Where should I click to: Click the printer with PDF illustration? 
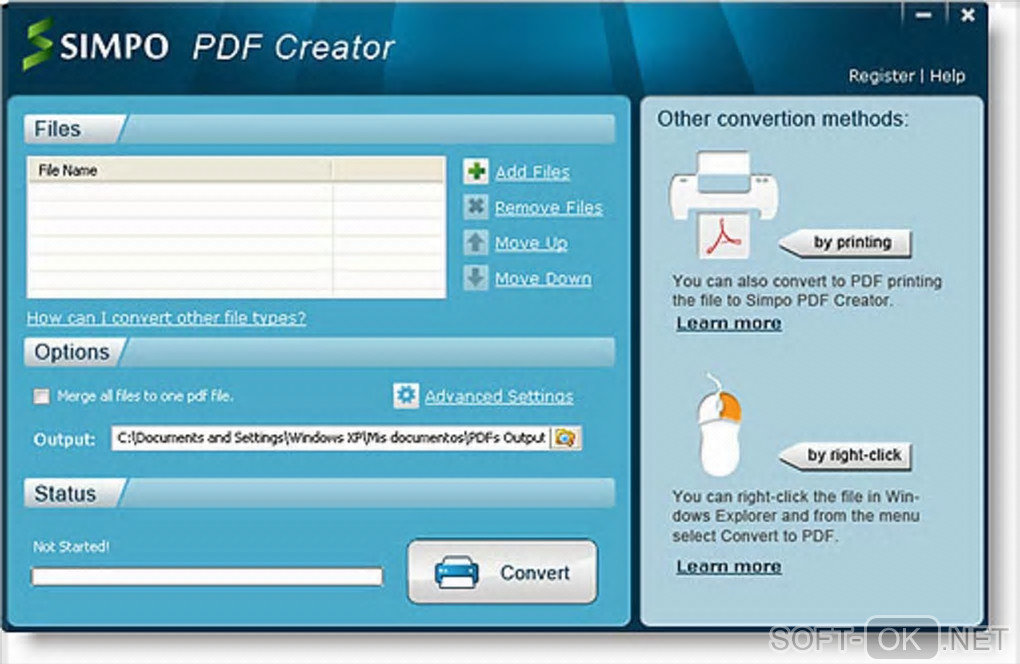click(724, 206)
